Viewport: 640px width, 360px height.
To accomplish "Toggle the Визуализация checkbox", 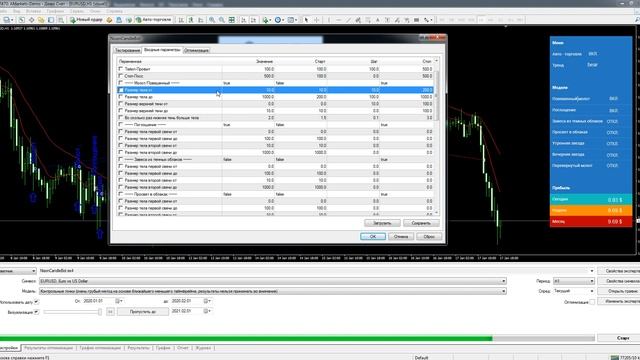I will click(37, 312).
